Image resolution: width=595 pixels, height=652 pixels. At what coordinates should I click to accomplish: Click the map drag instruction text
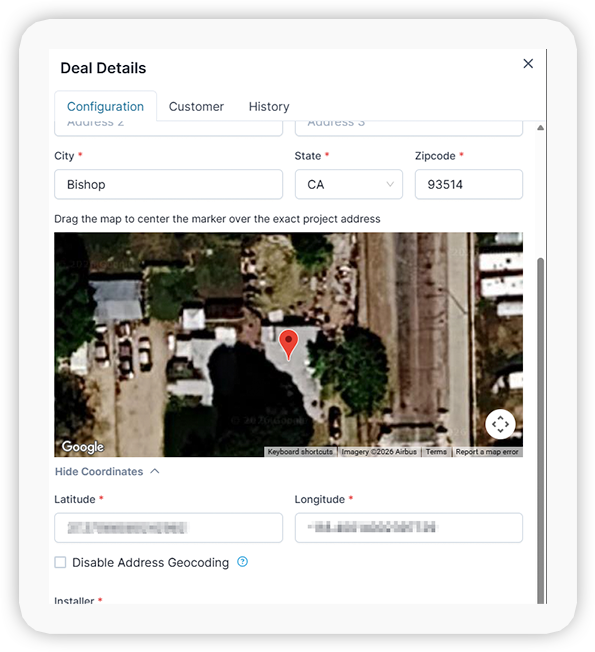tap(217, 219)
